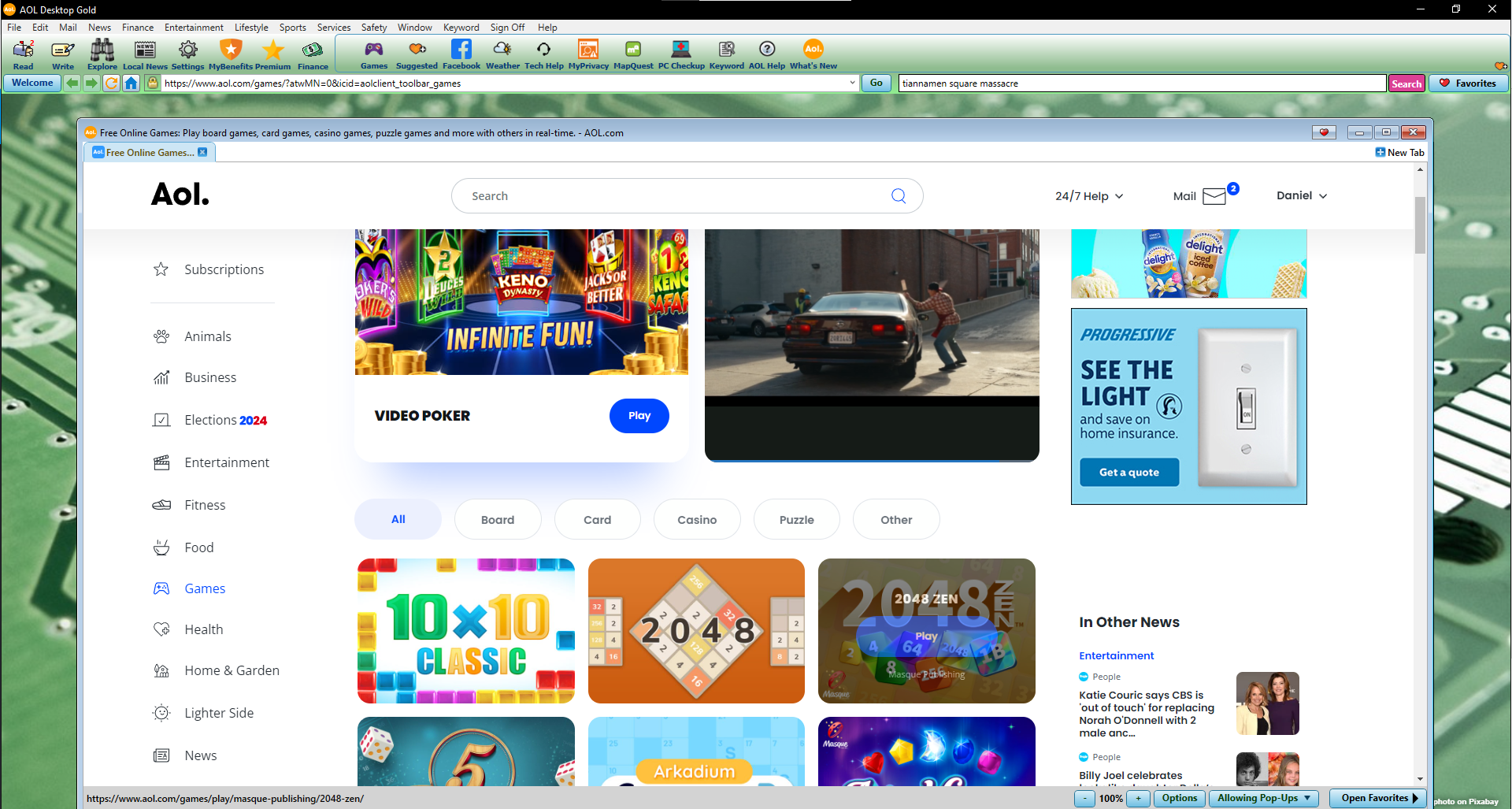Select the All games filter
1512x809 pixels.
pyautogui.click(x=398, y=519)
